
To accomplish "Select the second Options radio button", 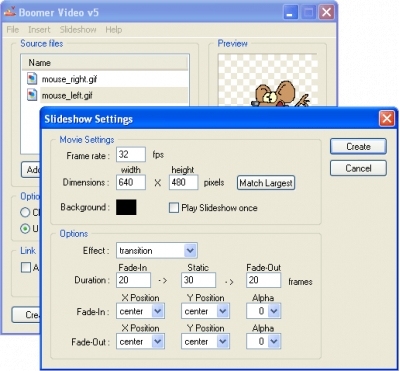I will click(x=25, y=229).
